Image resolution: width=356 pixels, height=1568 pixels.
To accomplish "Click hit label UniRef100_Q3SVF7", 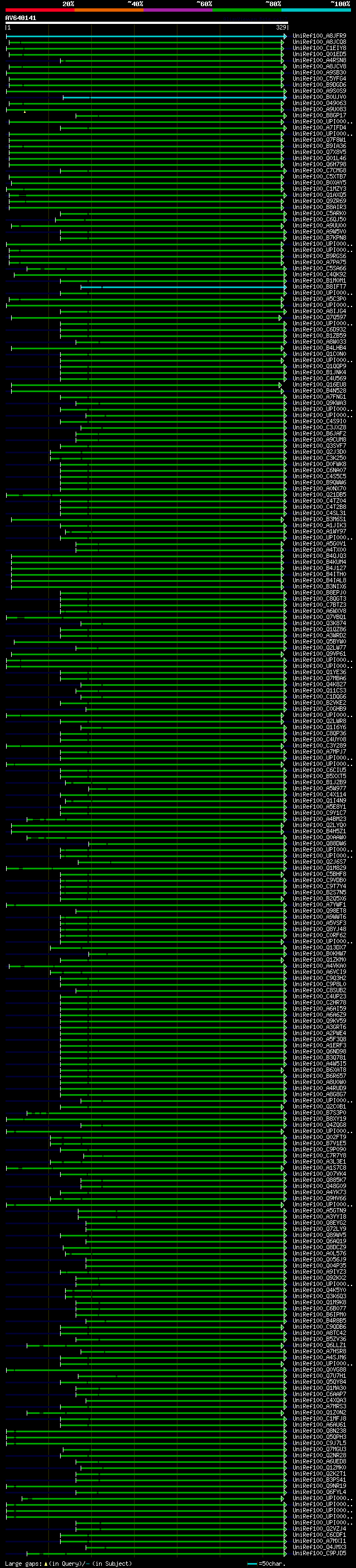I will tap(319, 446).
